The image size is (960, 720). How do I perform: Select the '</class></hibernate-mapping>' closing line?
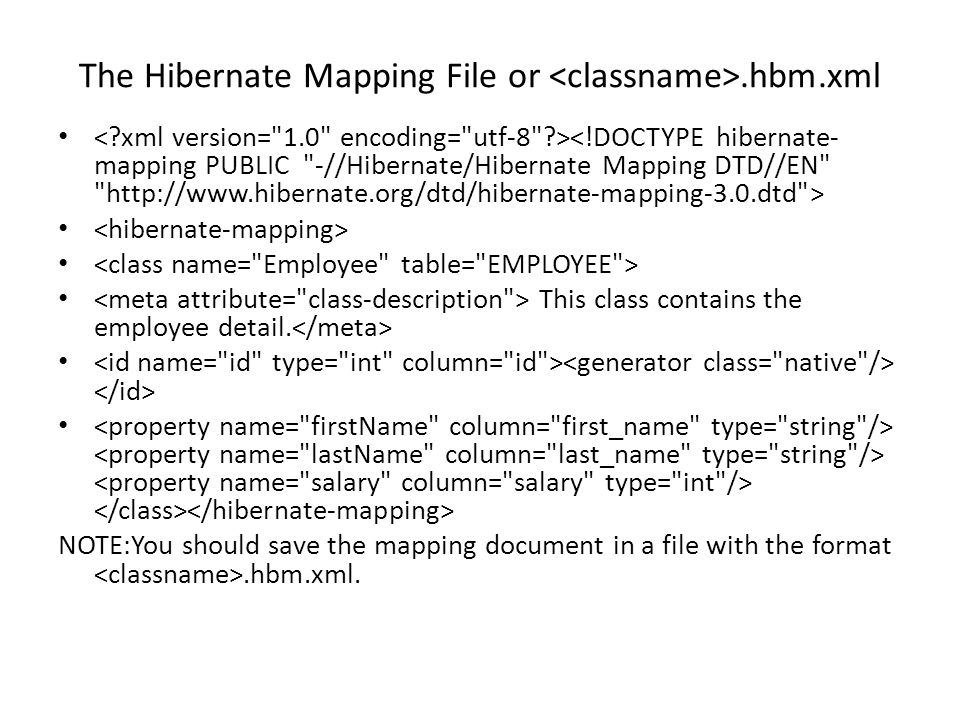(x=274, y=511)
